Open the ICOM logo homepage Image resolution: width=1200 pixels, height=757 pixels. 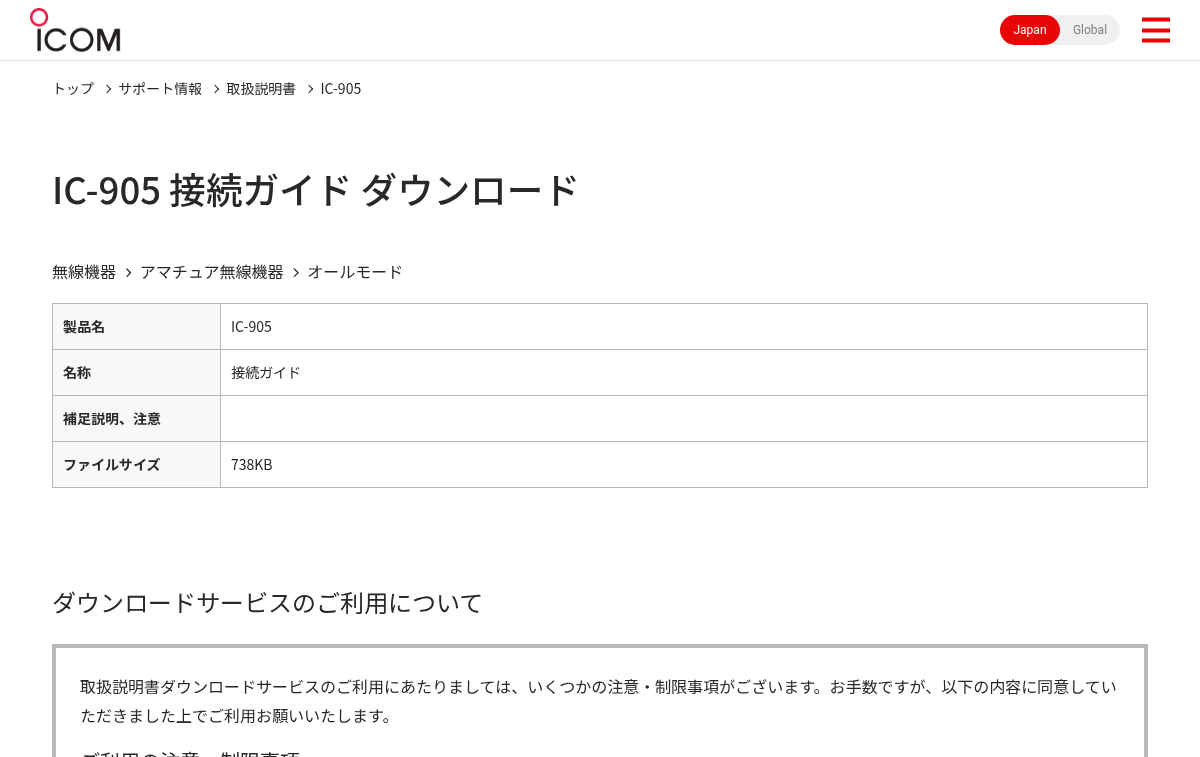pyautogui.click(x=75, y=30)
